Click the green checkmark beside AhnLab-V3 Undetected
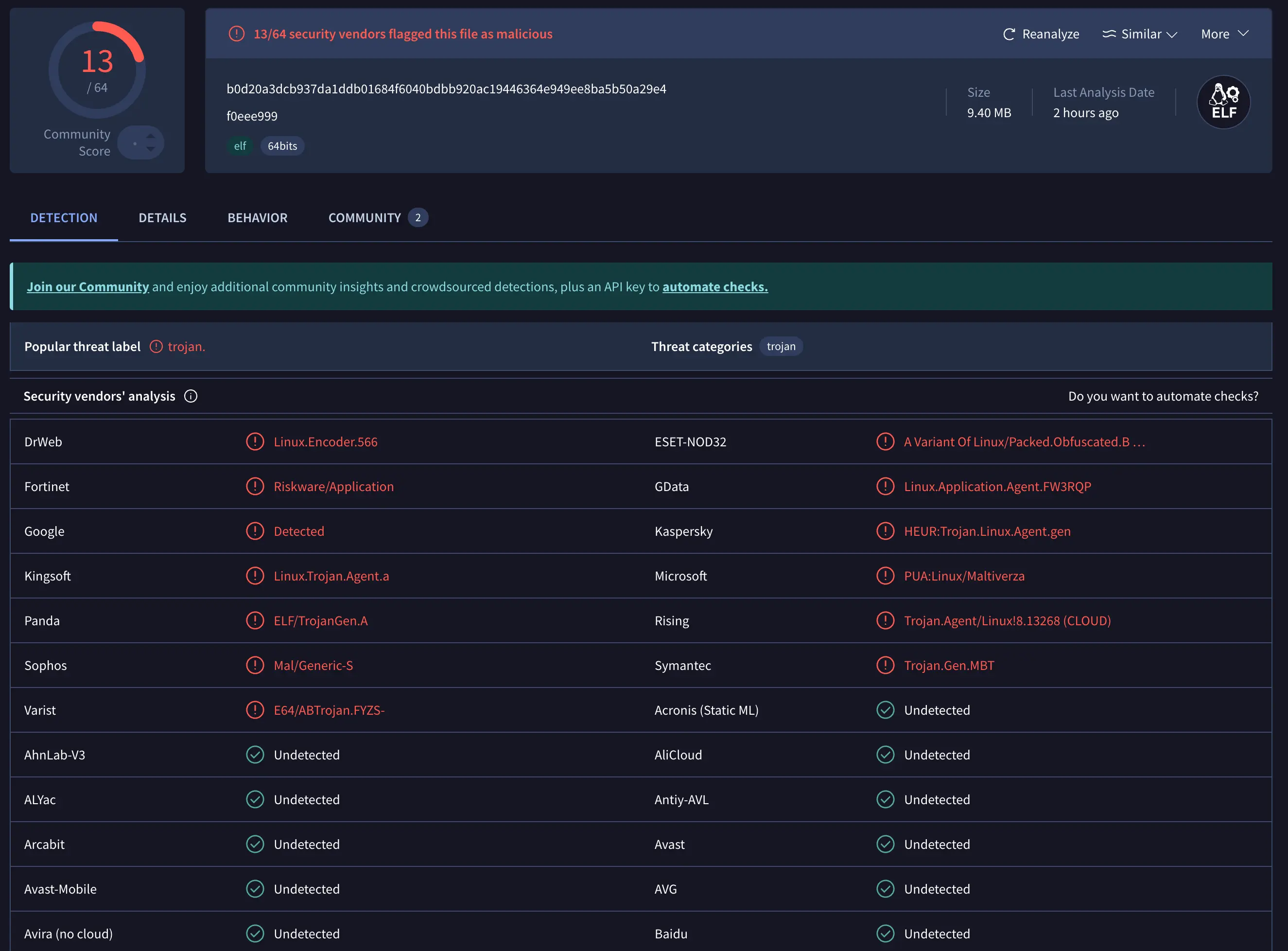The height and width of the screenshot is (951, 1288). 255,754
